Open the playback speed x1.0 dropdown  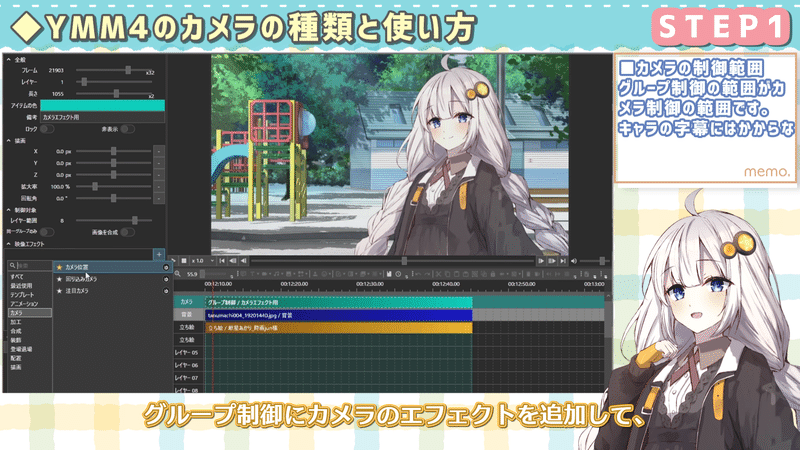203,261
